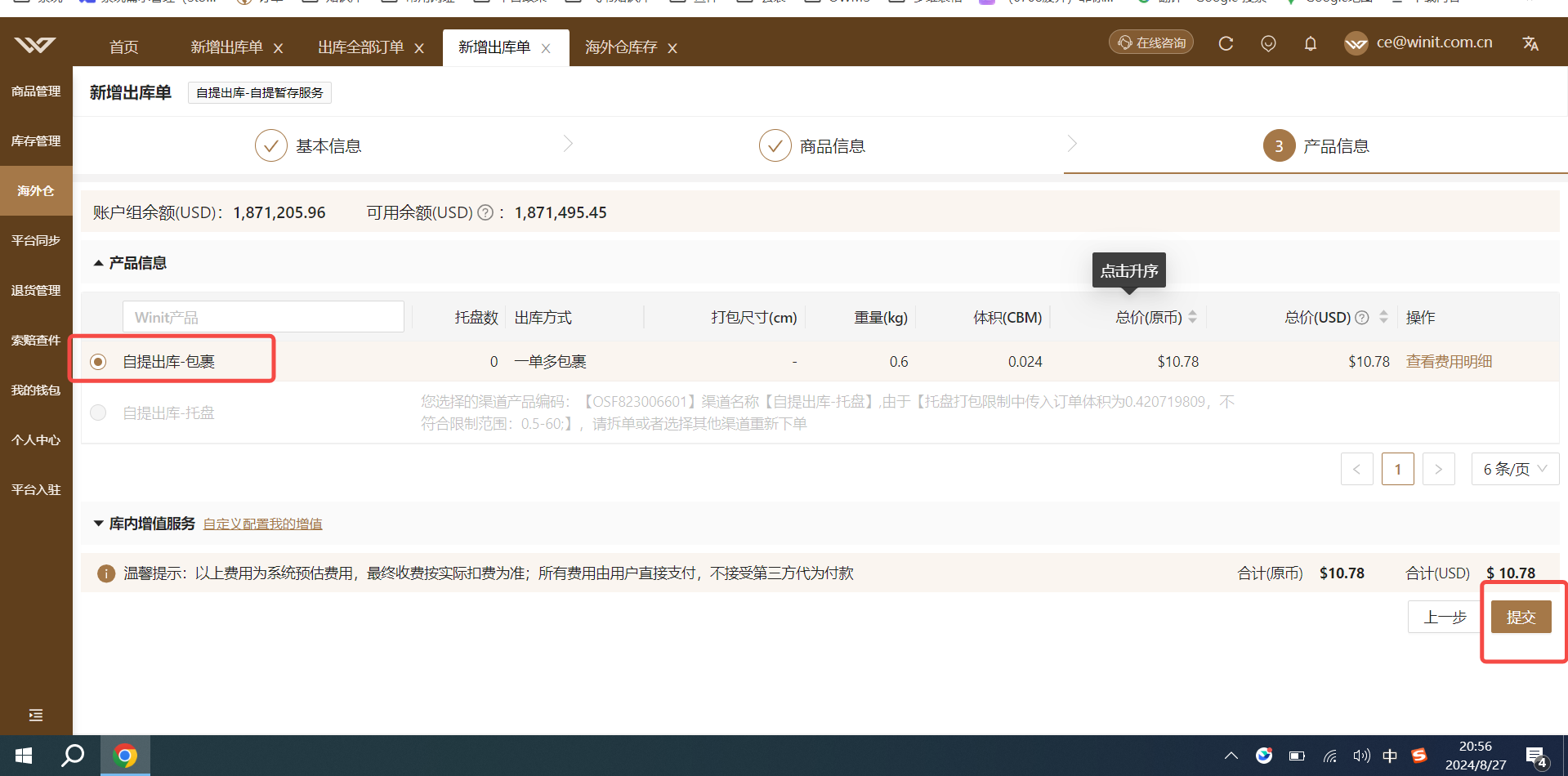Open 平台同步 in the sidebar
Screen dimensions: 1568x776
pos(36,241)
